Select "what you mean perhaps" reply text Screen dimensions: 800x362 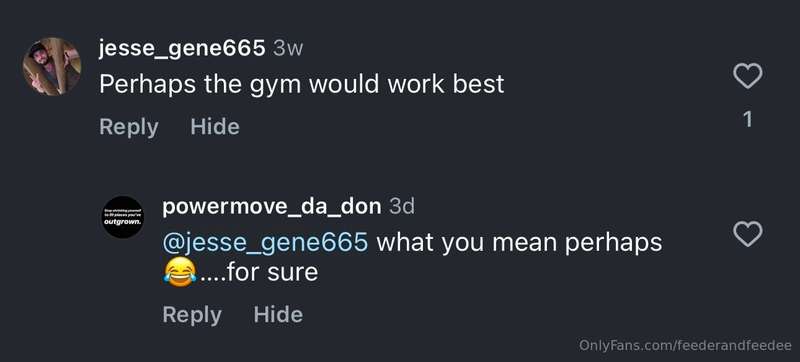click(x=519, y=243)
